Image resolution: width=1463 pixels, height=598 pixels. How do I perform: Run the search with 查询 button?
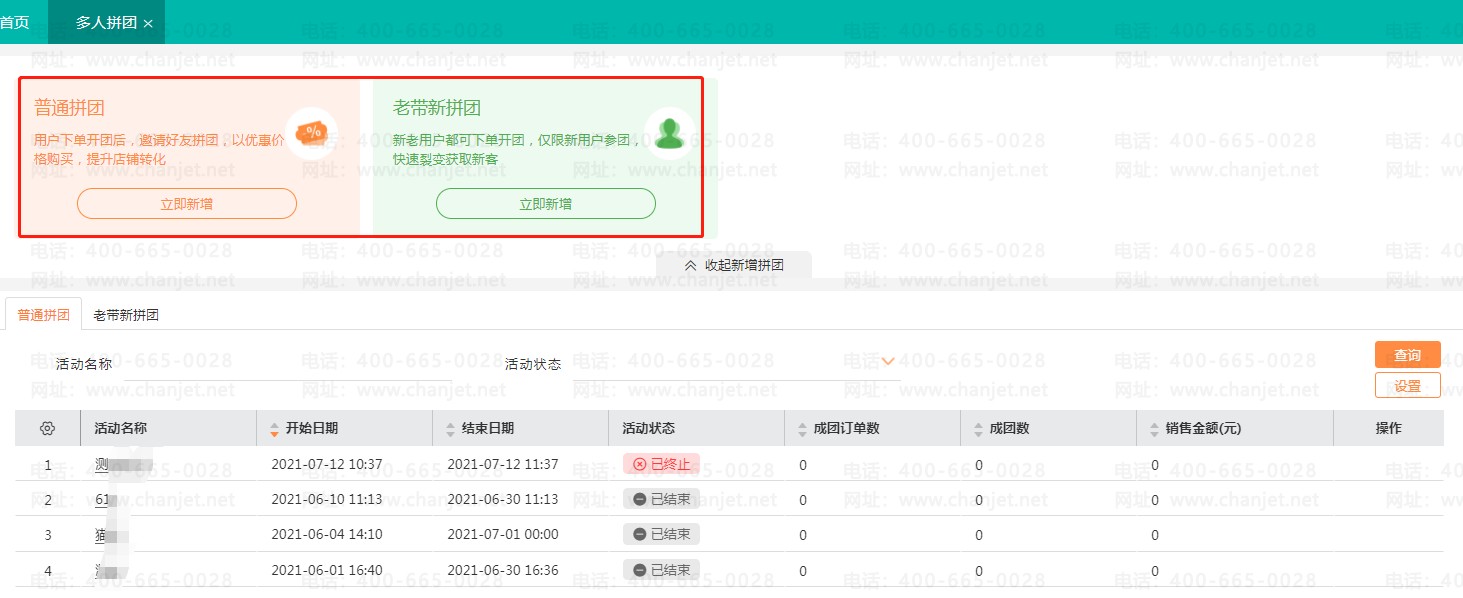point(1408,355)
